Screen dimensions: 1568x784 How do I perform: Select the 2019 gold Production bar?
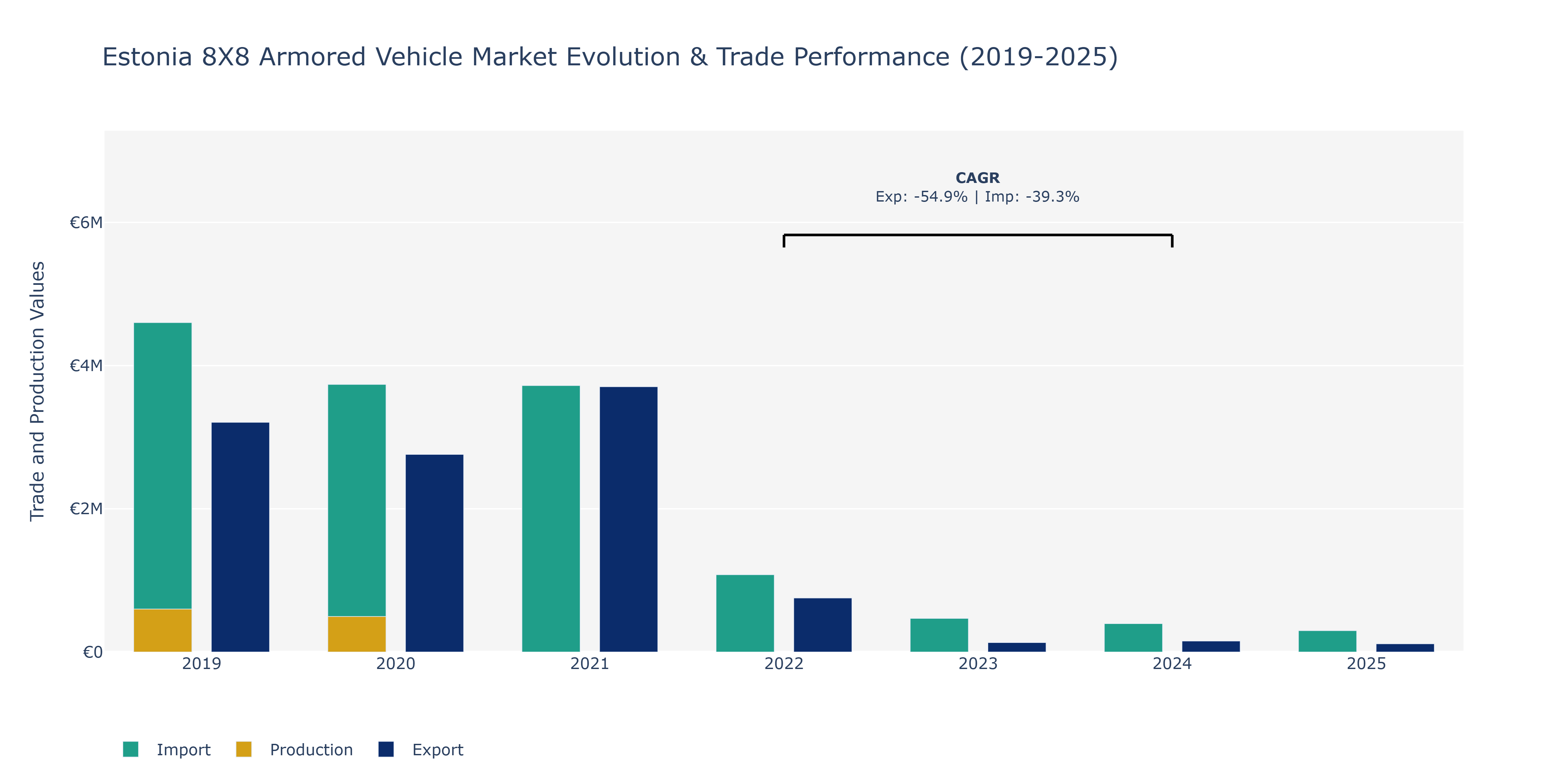(163, 630)
